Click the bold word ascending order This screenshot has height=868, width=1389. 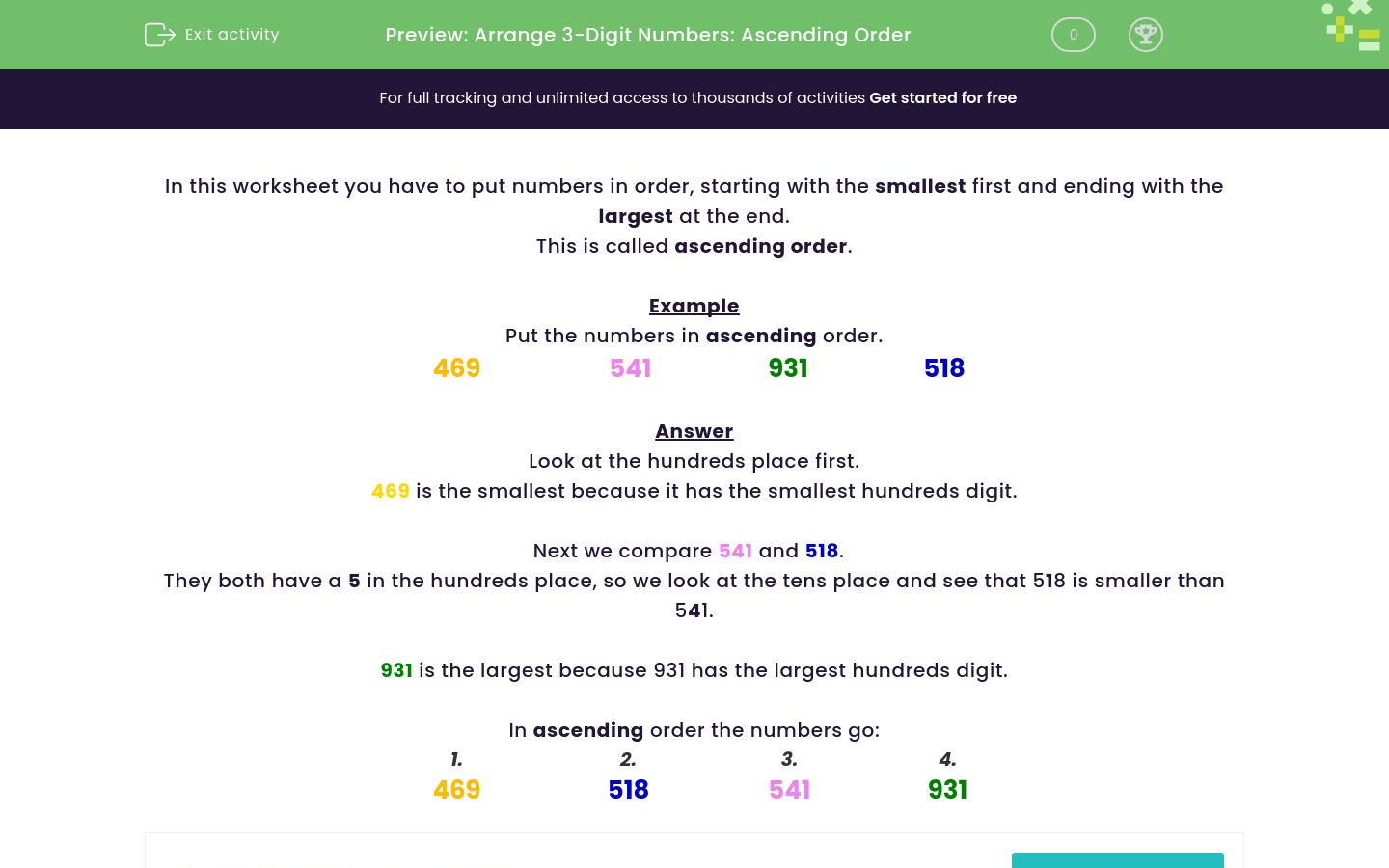[760, 246]
